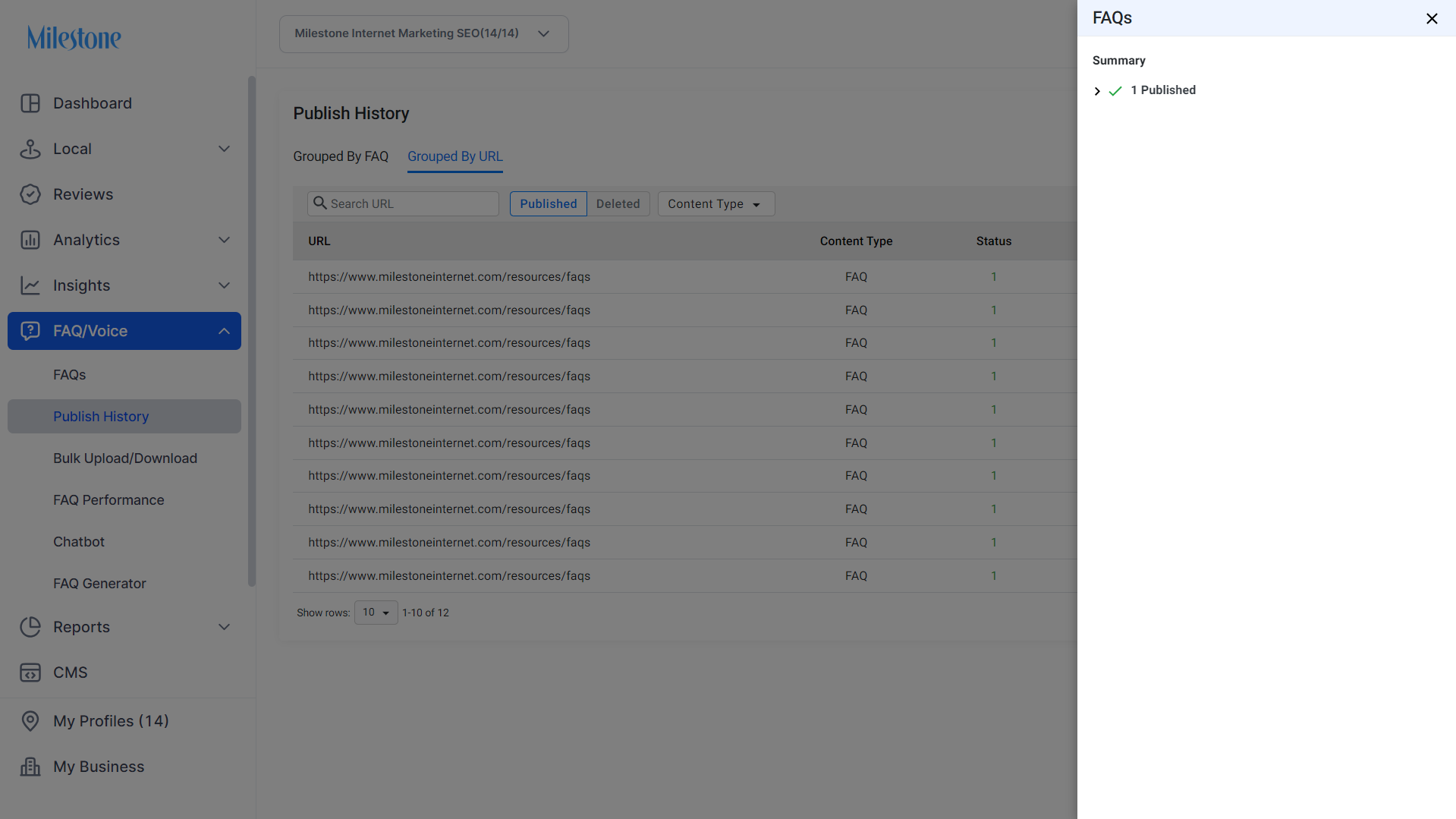Click the Content Type column header

click(856, 241)
